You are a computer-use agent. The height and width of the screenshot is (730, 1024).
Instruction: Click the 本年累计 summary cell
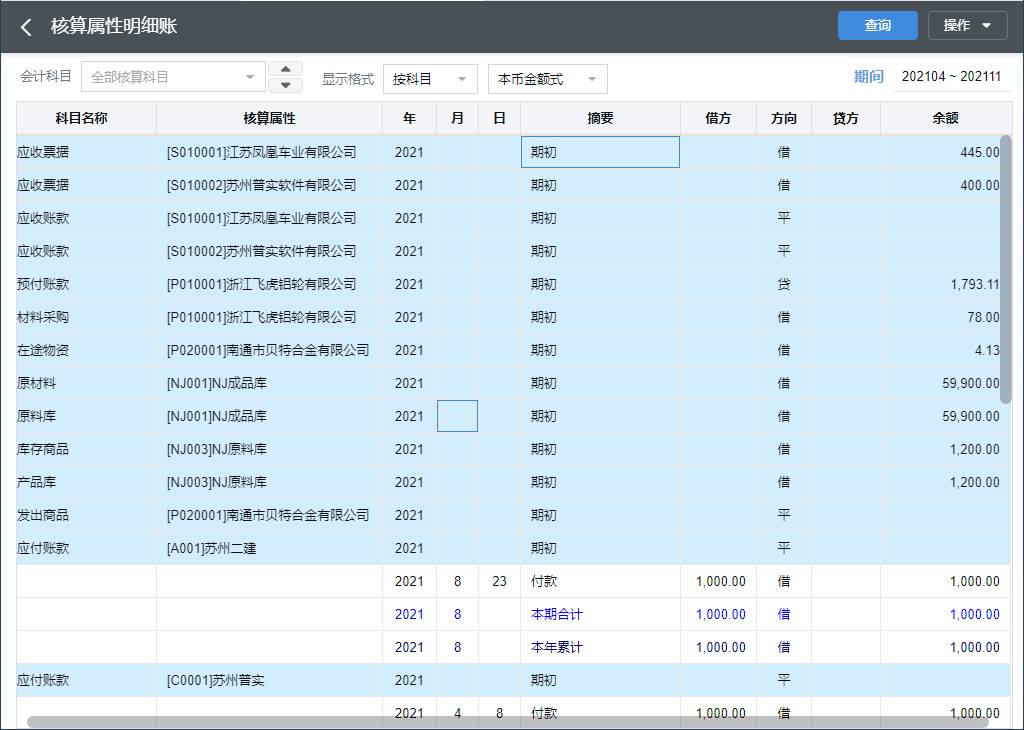click(x=600, y=648)
